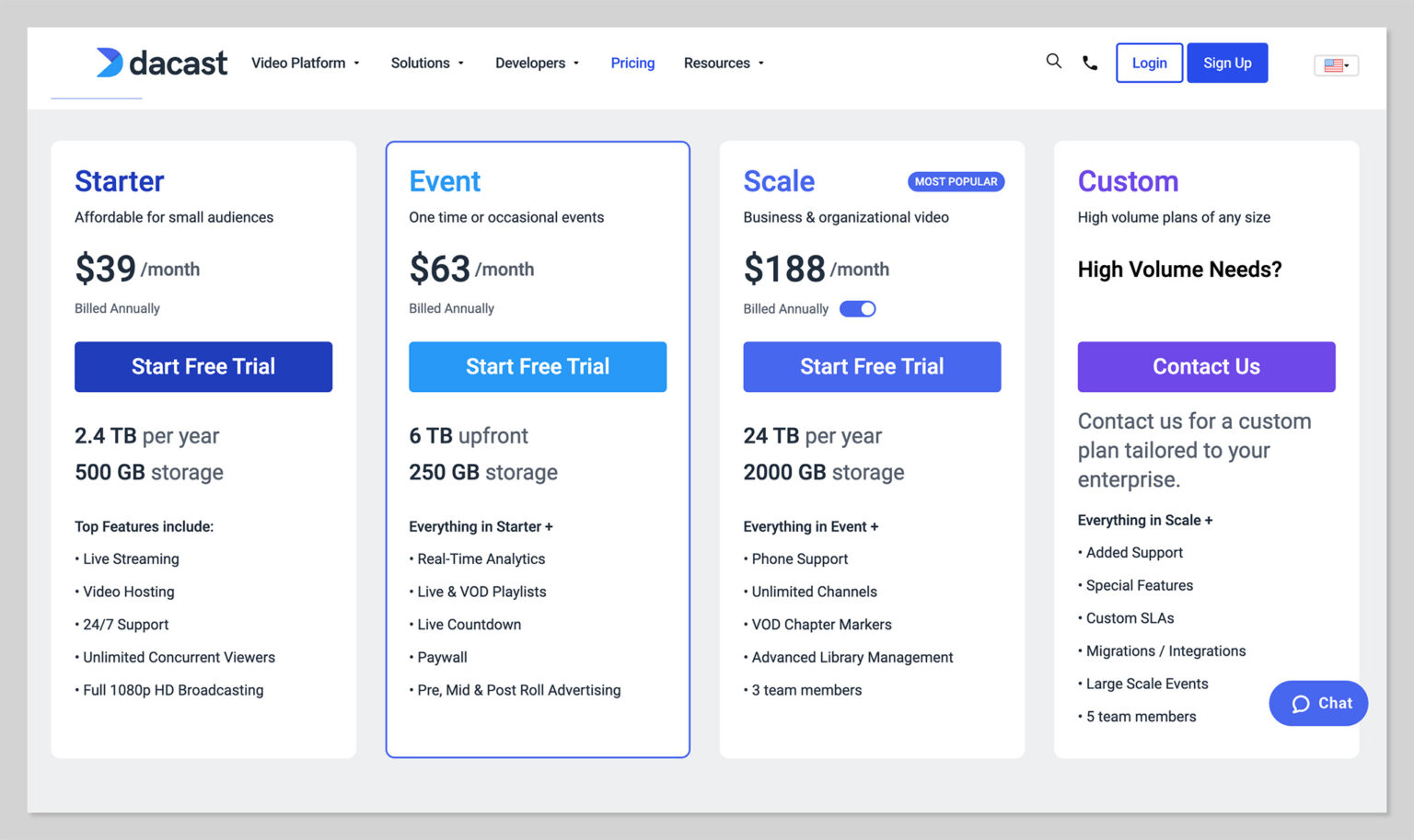Start a free trial of the Scale plan
The image size is (1414, 840).
coord(872,366)
